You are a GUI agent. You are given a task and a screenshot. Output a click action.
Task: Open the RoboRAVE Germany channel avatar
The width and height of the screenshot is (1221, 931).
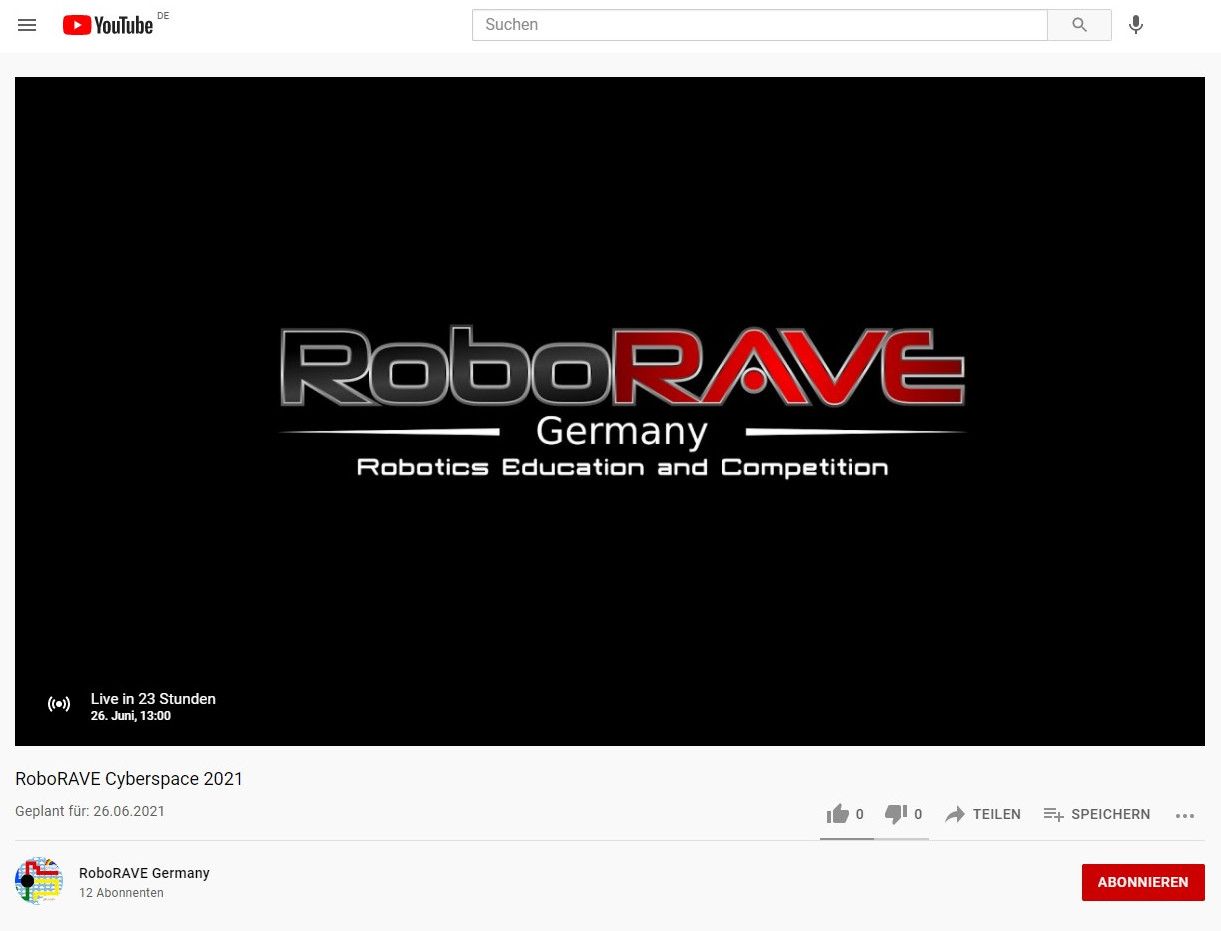pyautogui.click(x=39, y=881)
